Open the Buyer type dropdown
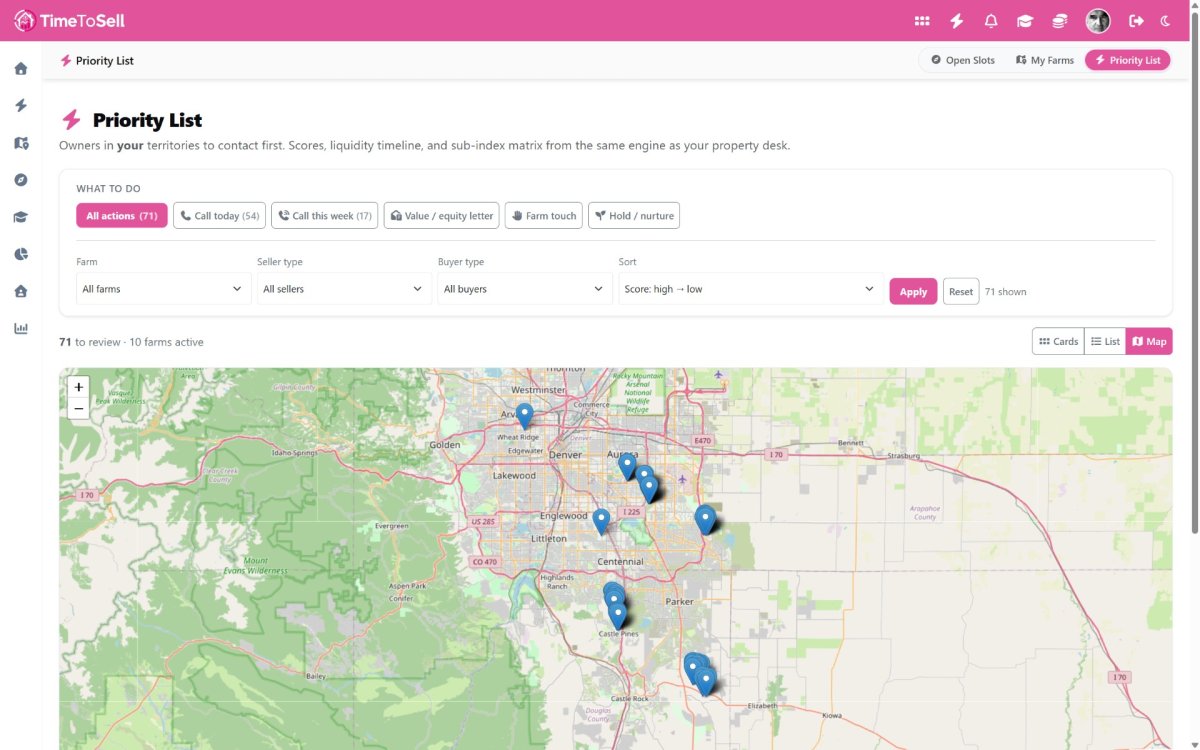This screenshot has height=750, width=1200. click(525, 289)
